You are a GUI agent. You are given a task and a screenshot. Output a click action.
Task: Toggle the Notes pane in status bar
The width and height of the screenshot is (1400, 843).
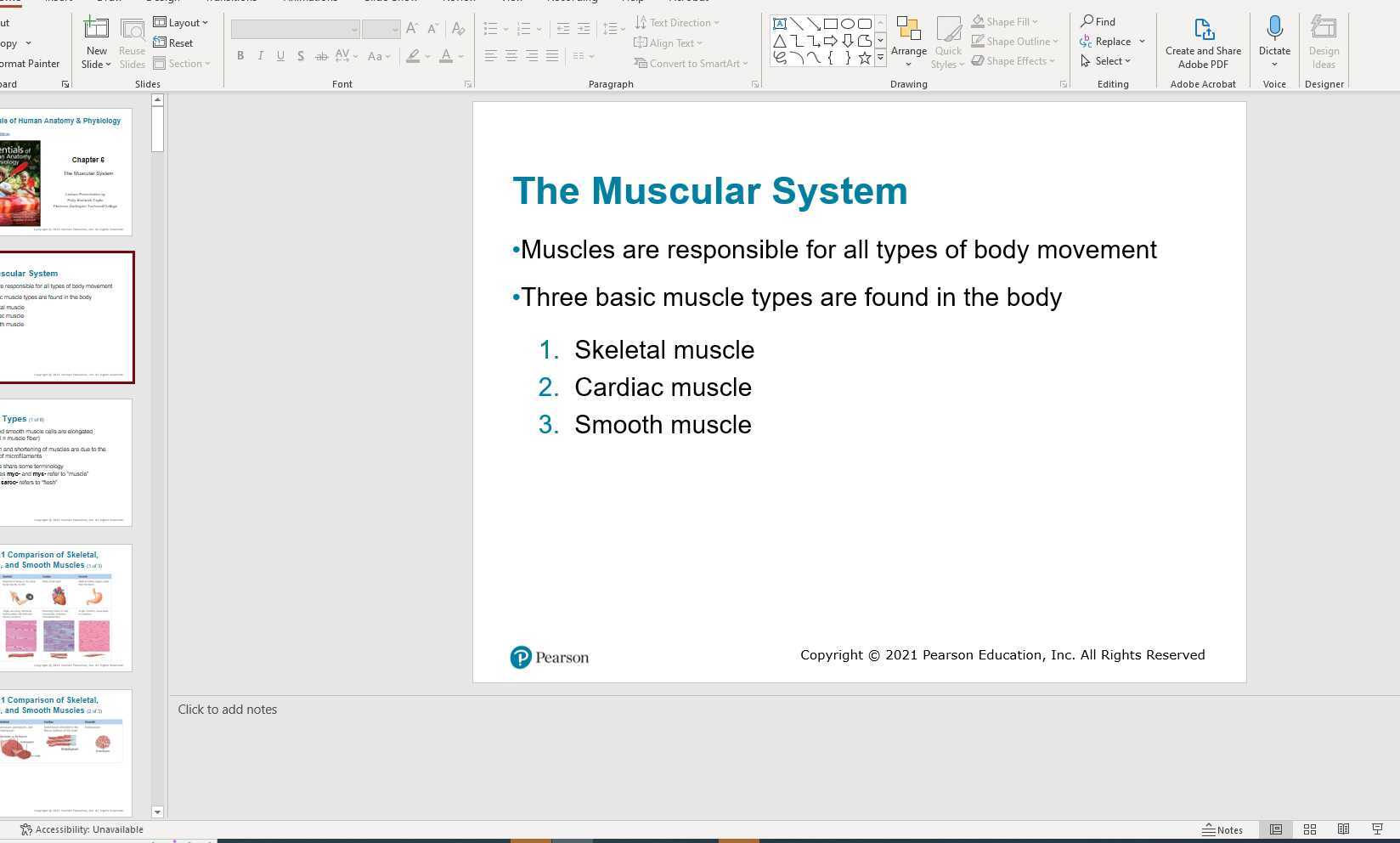click(1222, 830)
